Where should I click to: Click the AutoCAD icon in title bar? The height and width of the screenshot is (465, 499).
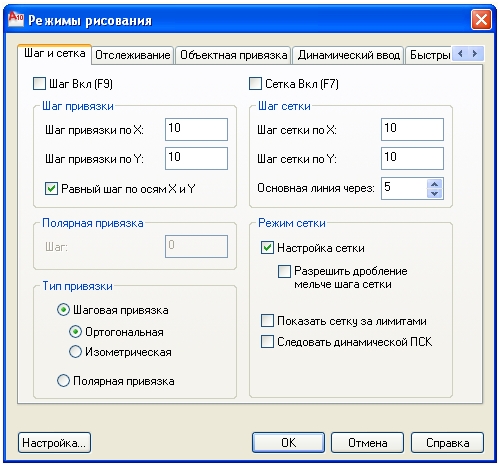click(16, 19)
